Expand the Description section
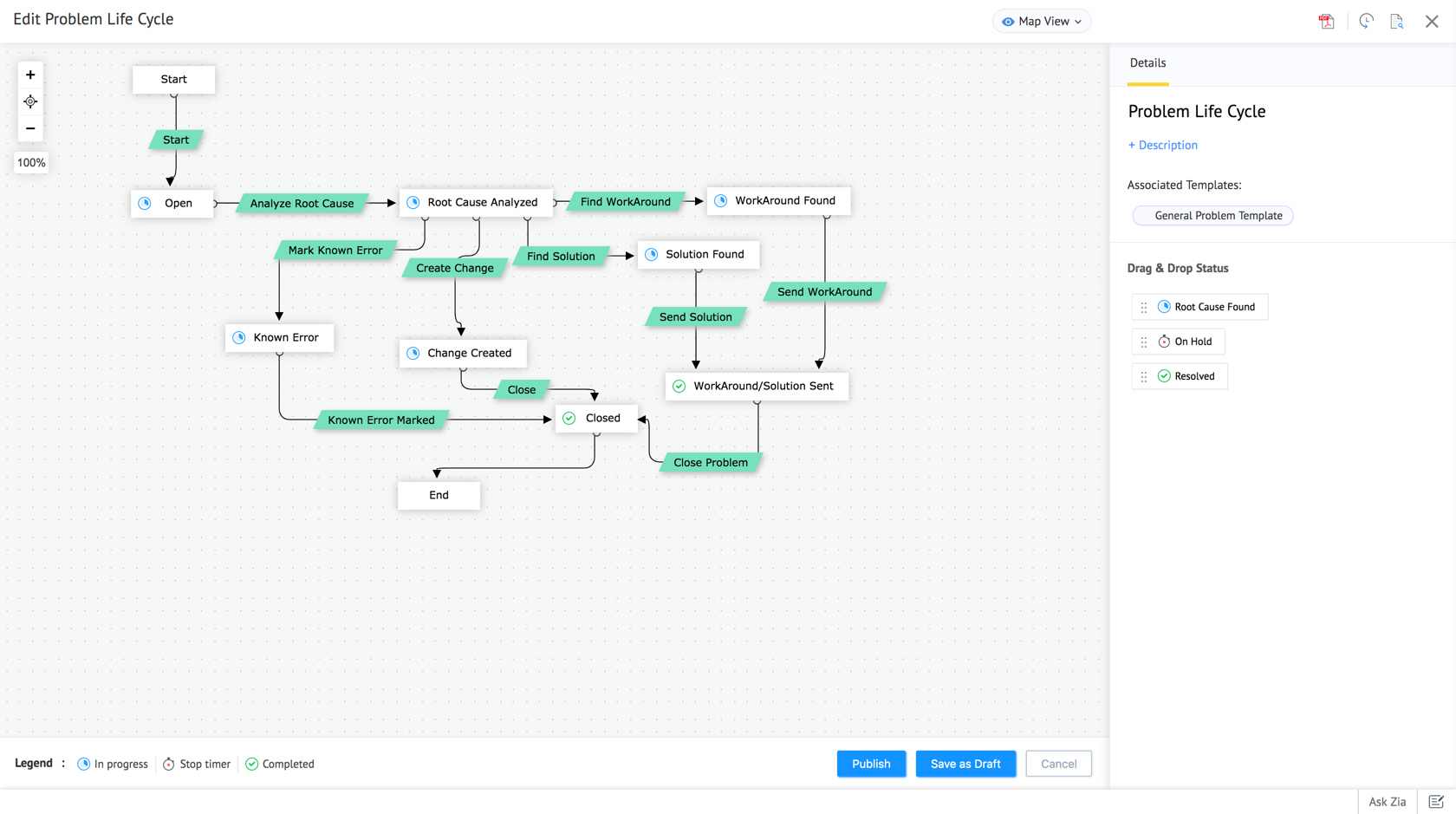The height and width of the screenshot is (814, 1456). pos(1163,146)
